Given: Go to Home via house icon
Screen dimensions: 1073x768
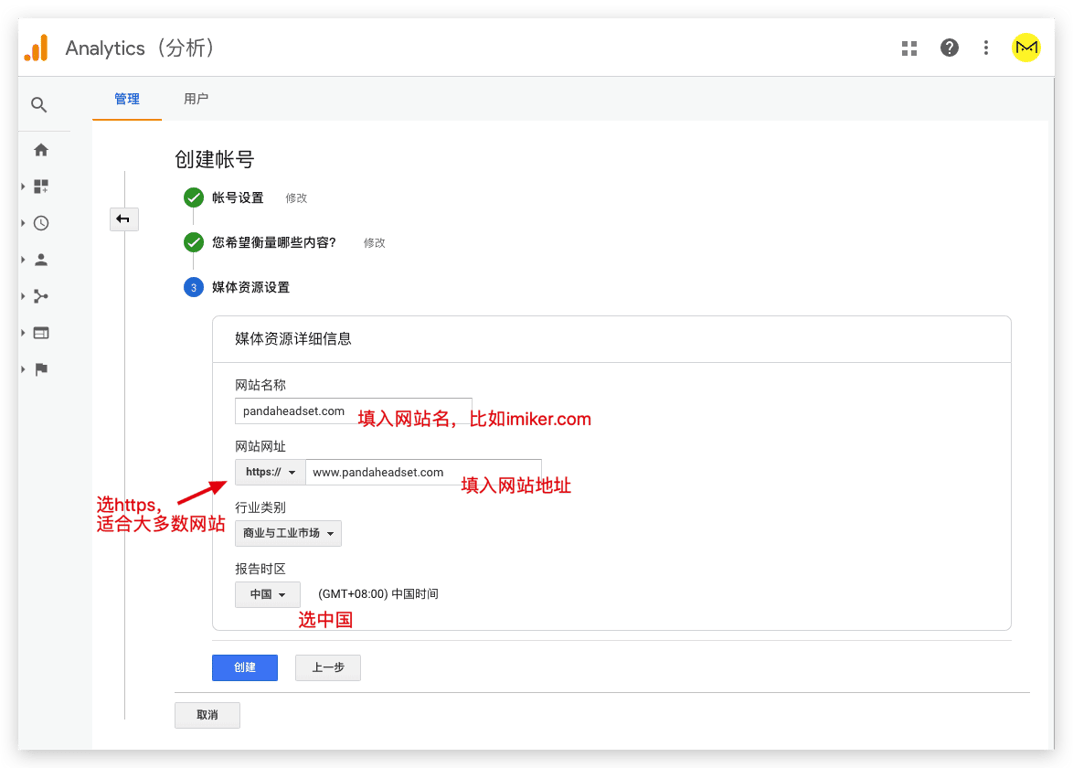Looking at the screenshot, I should pos(41,150).
